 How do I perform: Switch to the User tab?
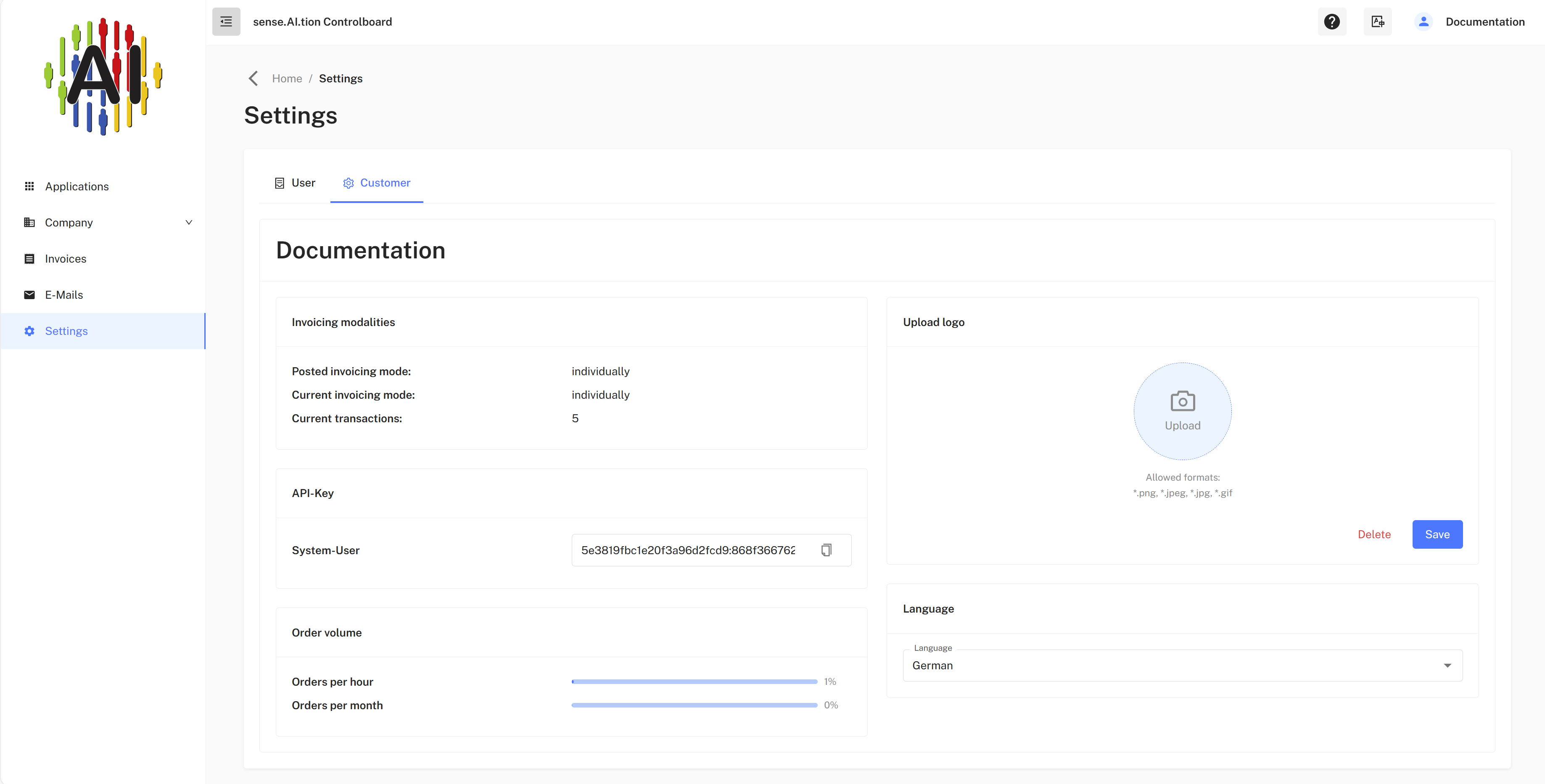click(x=294, y=183)
